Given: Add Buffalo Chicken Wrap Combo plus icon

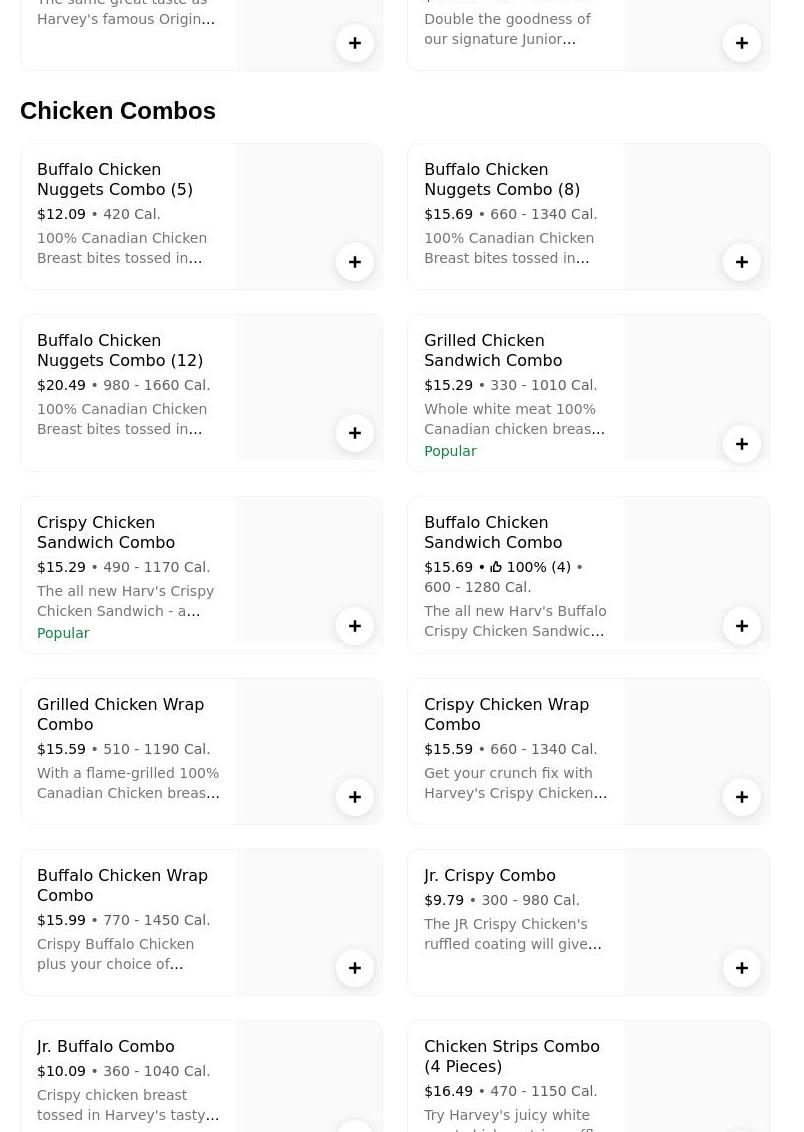Looking at the screenshot, I should tap(355, 968).
